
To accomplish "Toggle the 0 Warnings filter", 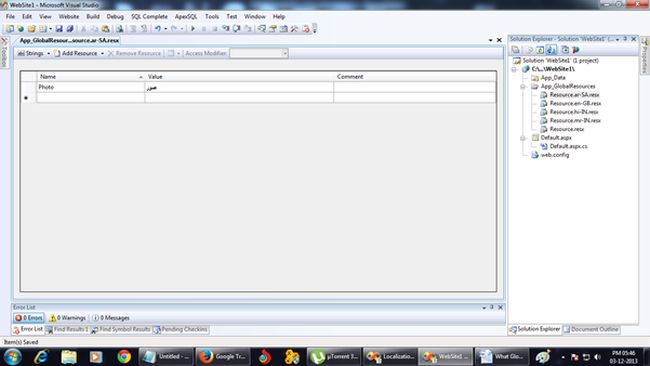I will tap(67, 318).
